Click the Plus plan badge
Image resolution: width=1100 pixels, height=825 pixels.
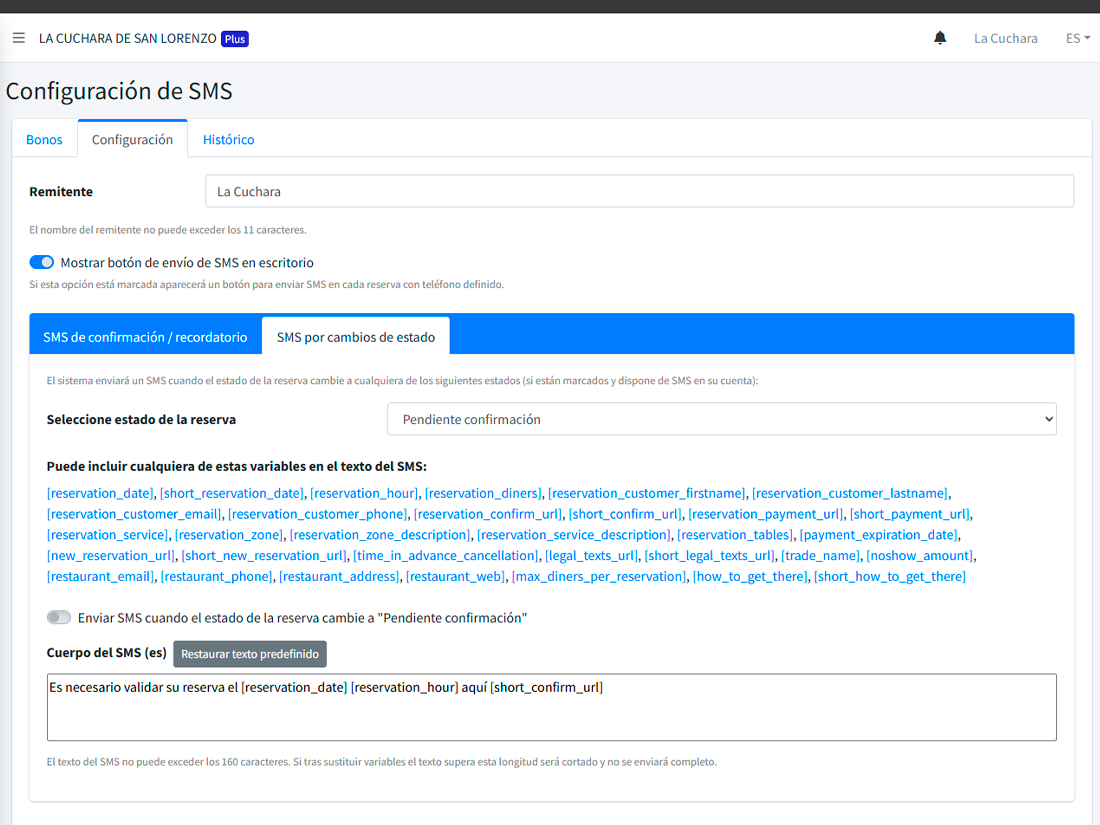pyautogui.click(x=235, y=39)
